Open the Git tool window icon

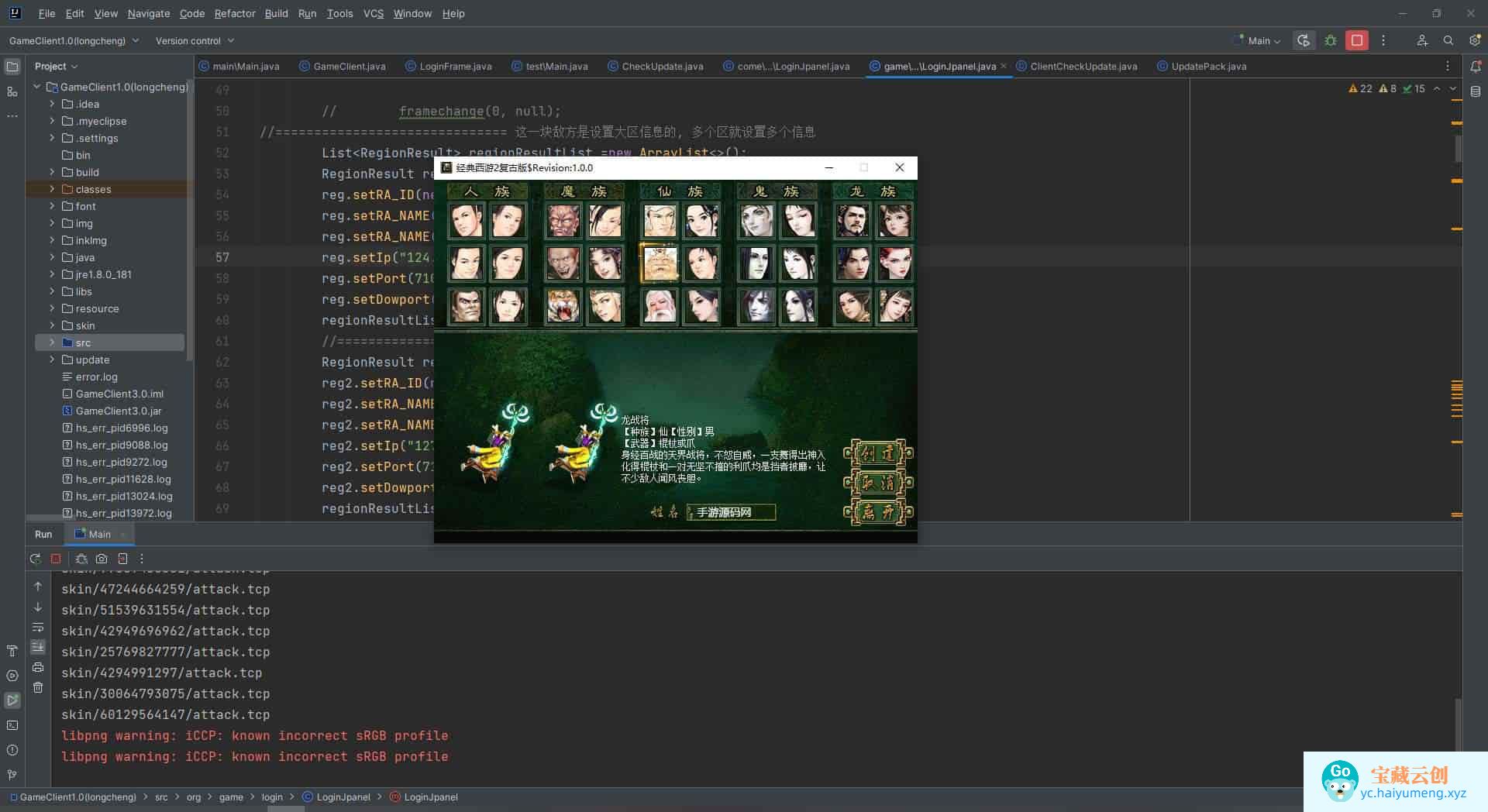(x=12, y=775)
